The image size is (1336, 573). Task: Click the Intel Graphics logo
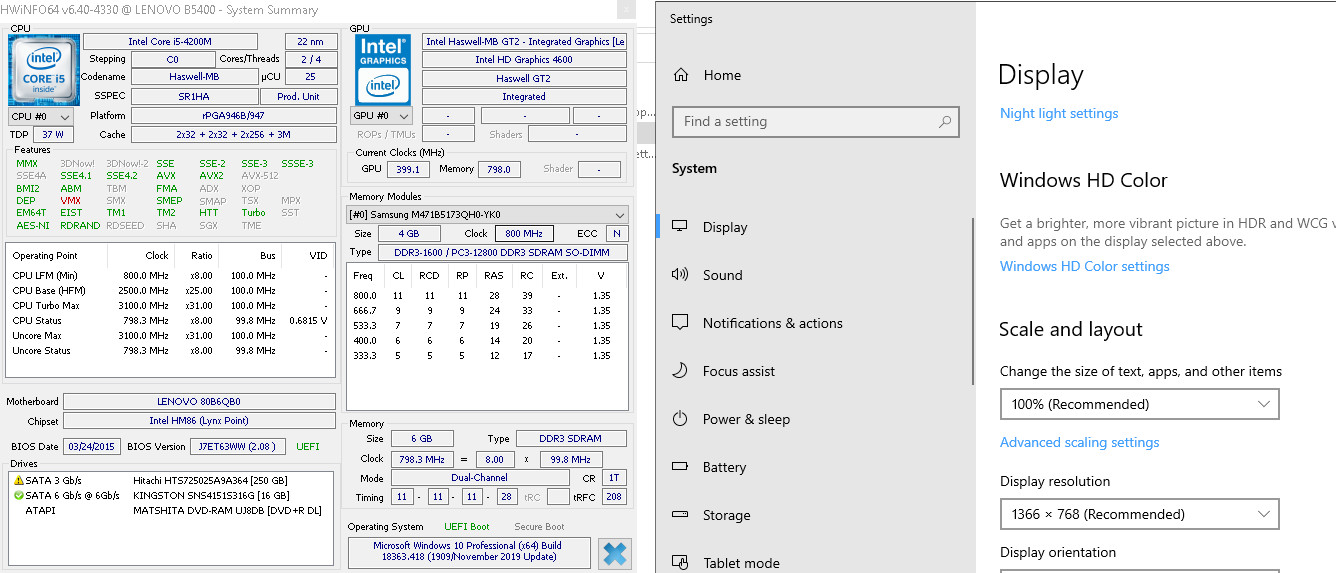pyautogui.click(x=383, y=69)
